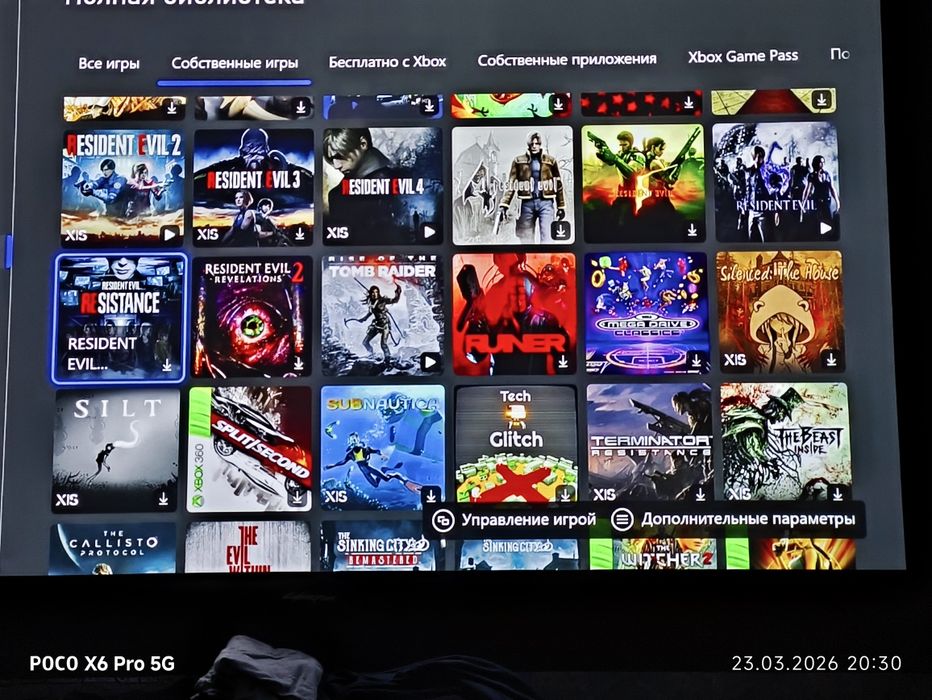
Task: Click the Дополнительные параметры menu button icon
Action: pyautogui.click(x=622, y=520)
